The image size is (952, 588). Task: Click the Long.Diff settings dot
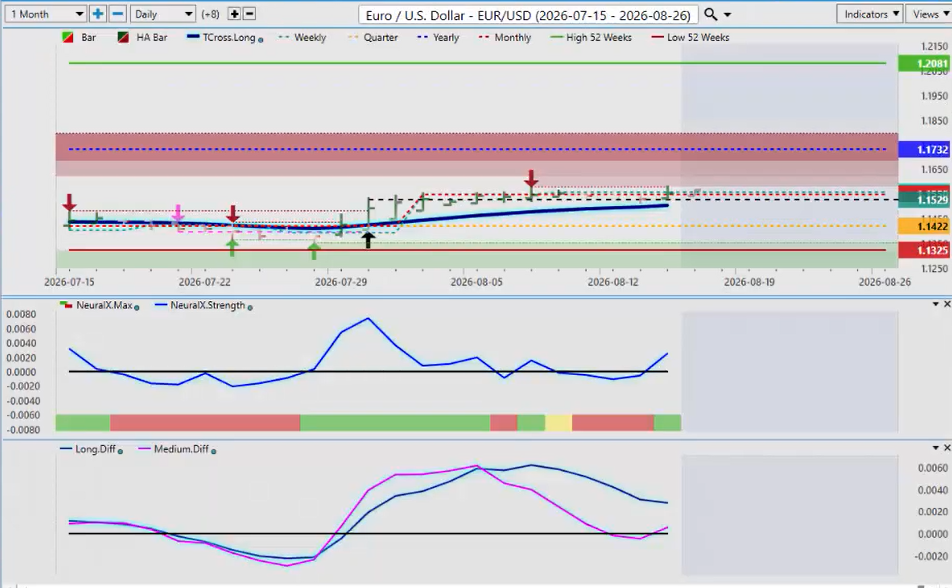(x=120, y=451)
